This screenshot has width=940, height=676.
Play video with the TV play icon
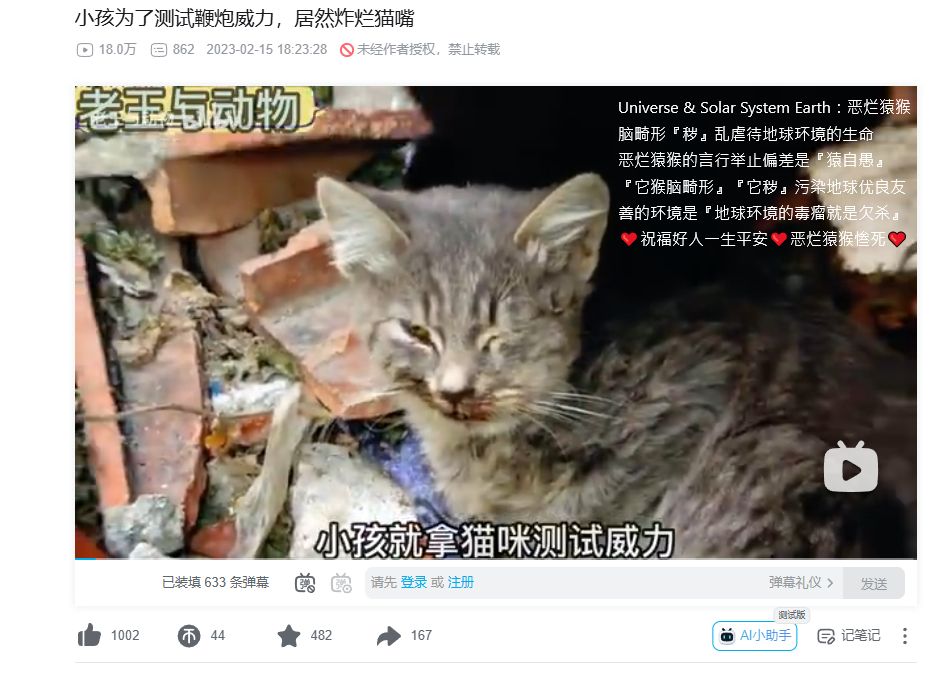(851, 467)
